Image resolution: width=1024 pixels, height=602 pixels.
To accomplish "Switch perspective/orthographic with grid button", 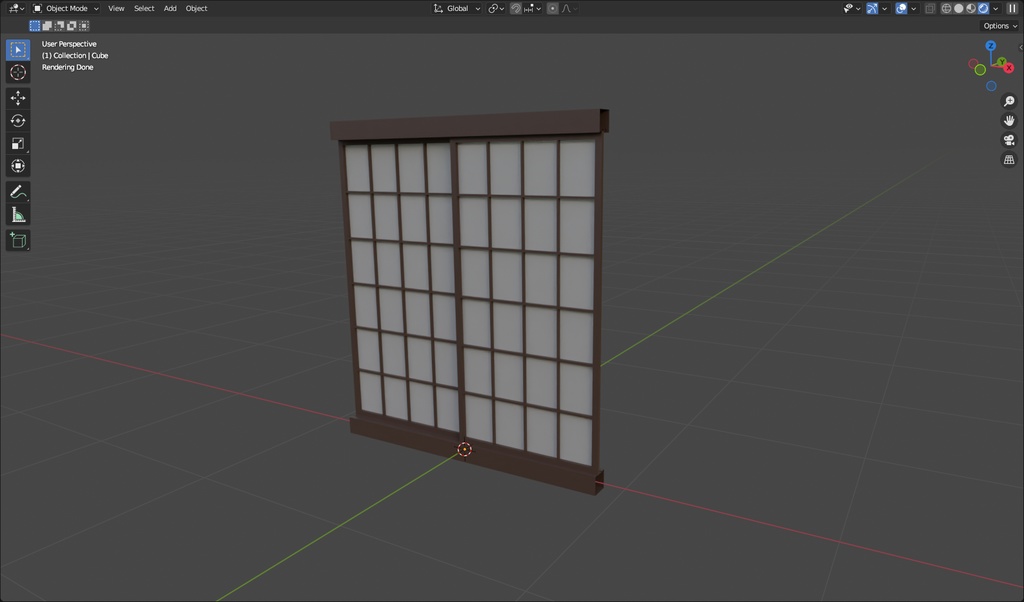I will pos(1009,160).
